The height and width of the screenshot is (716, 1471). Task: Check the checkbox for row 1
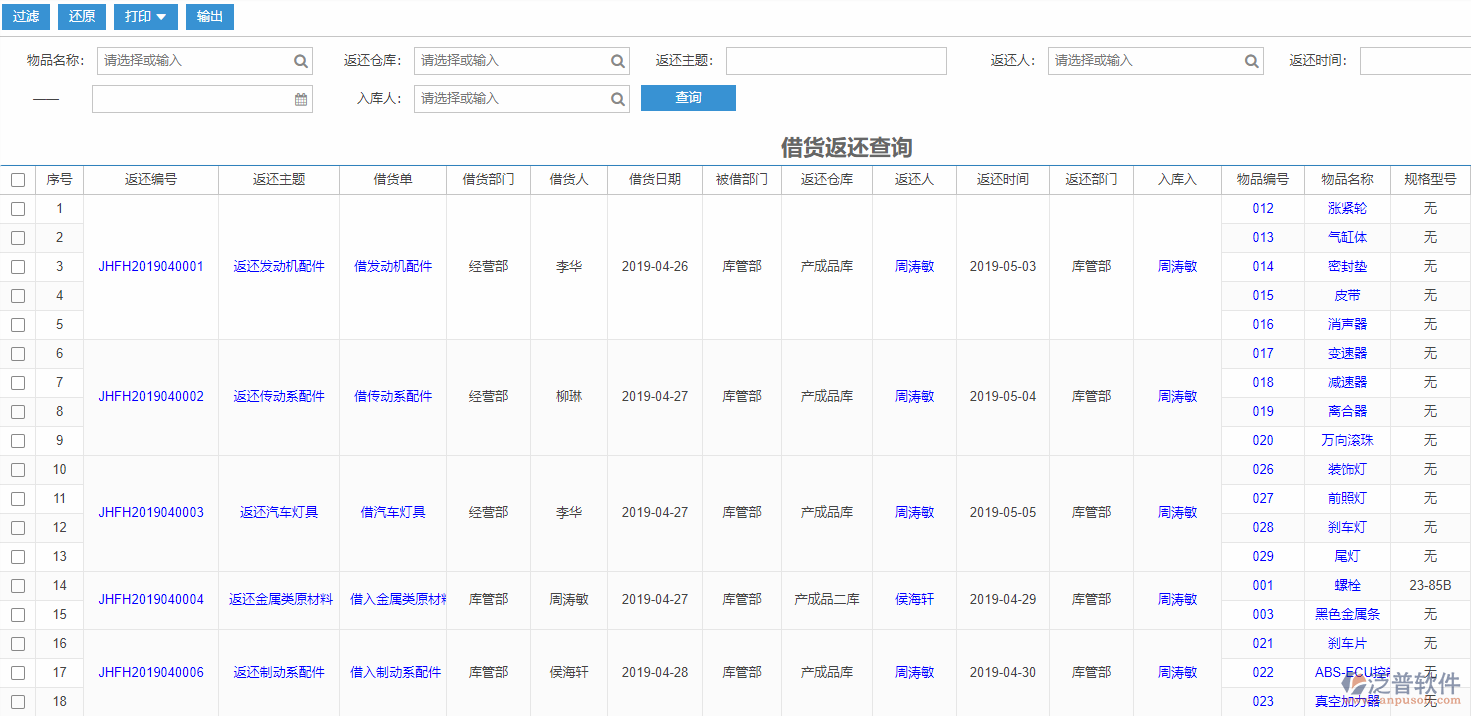[x=17, y=208]
